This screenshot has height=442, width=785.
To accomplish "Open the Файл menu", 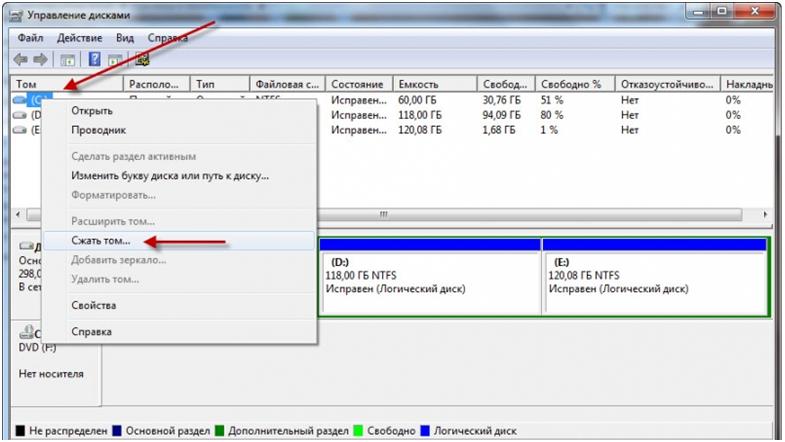I will 29,37.
